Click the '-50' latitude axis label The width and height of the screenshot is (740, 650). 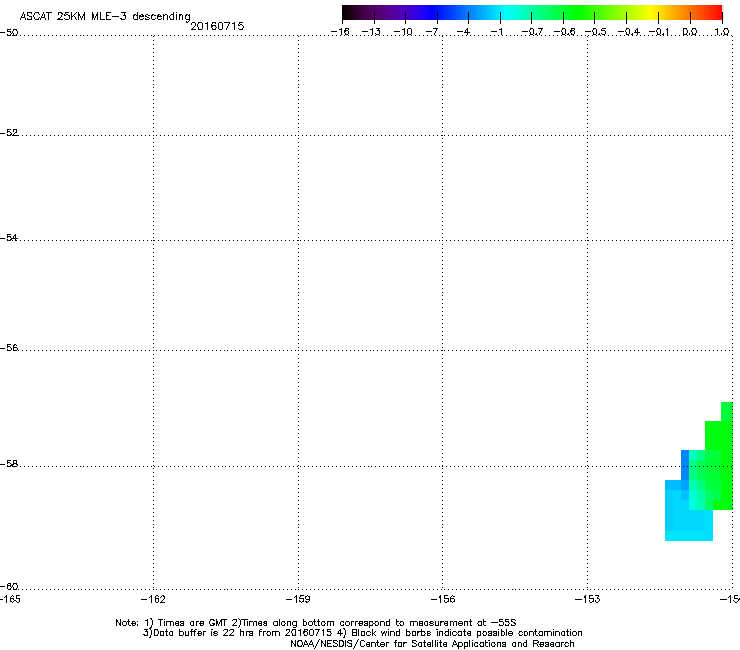click(x=9, y=33)
